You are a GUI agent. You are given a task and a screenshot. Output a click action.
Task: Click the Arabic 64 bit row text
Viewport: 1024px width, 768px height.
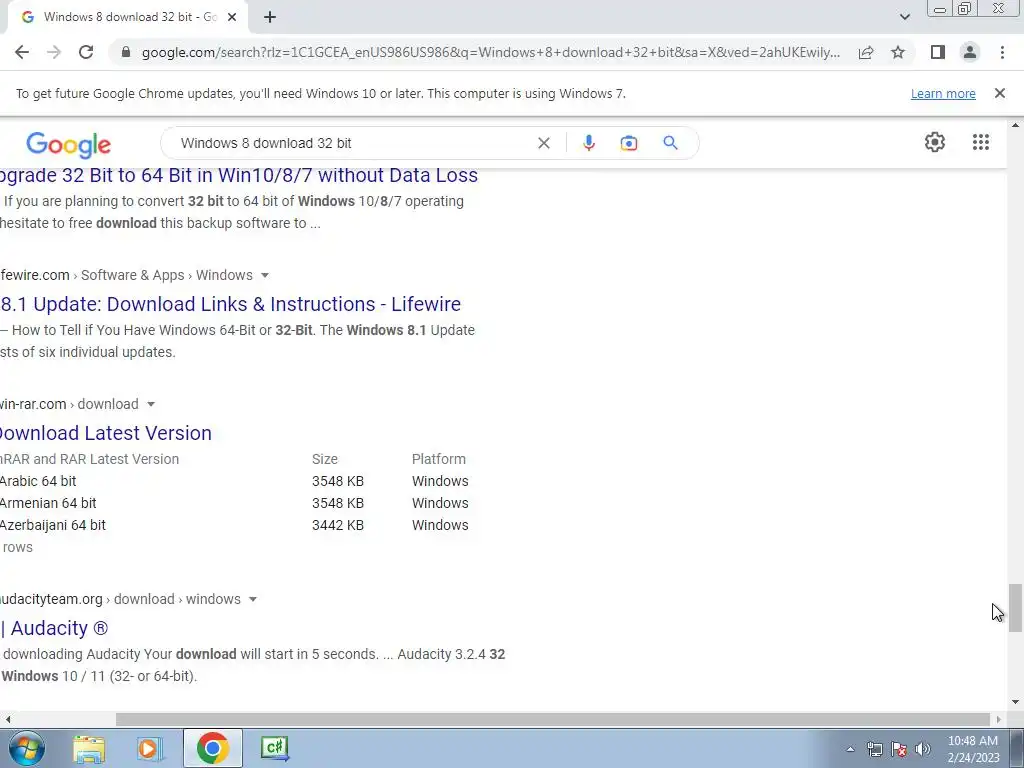[38, 481]
